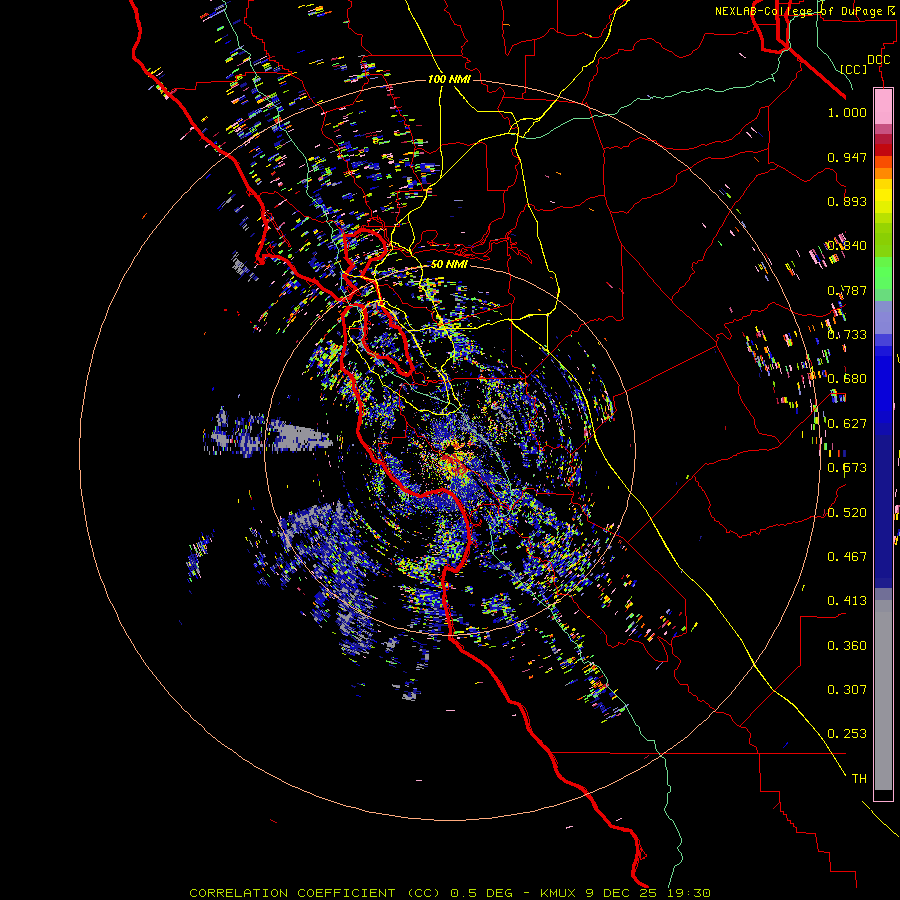The height and width of the screenshot is (900, 900).
Task: Click the "[CC]" legend unit label
Action: (x=854, y=69)
